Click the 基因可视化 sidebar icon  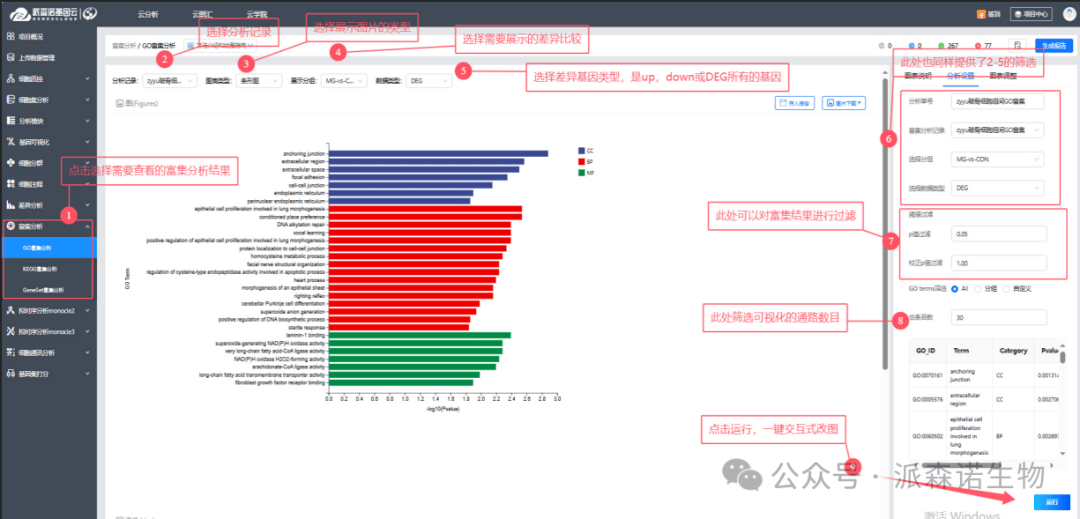[10, 142]
